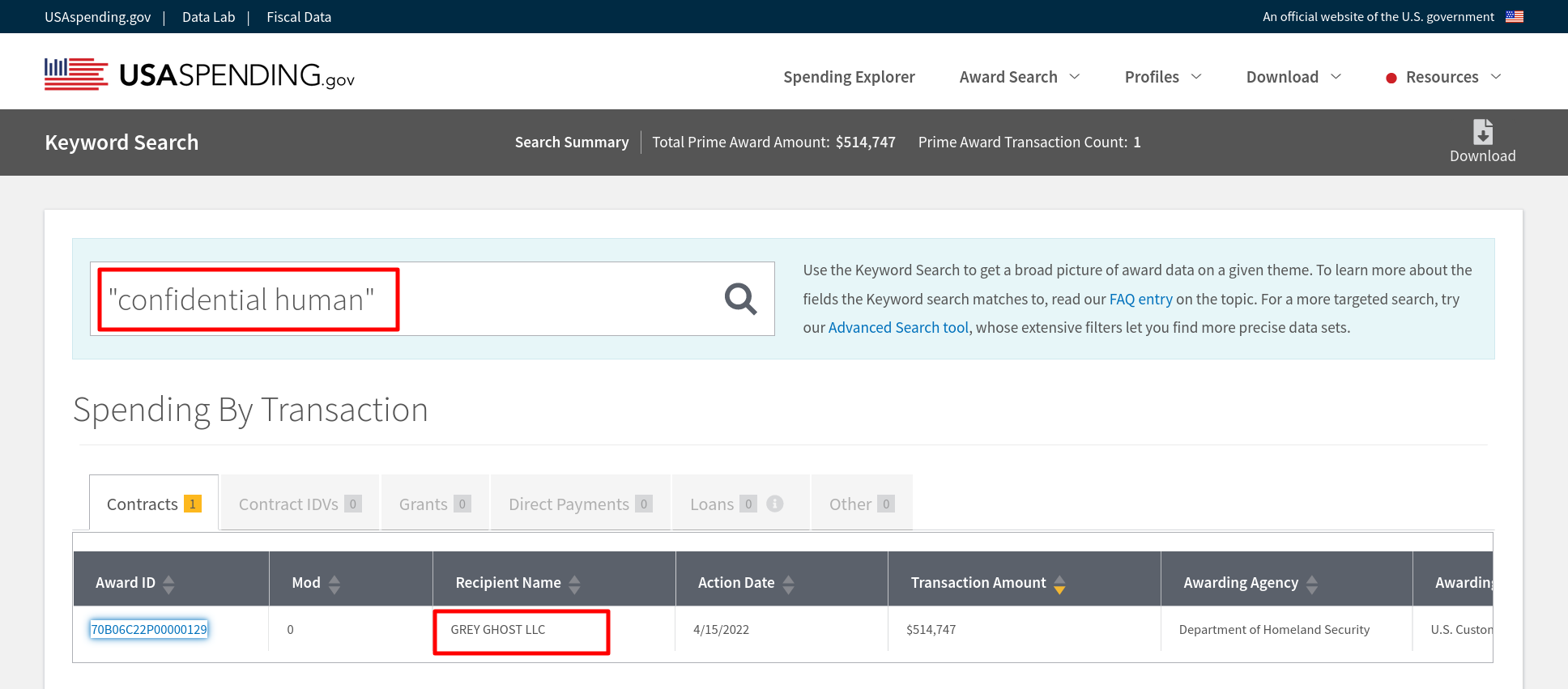Viewport: 1568px width, 689px height.
Task: Click the Search Summary label
Action: [x=572, y=142]
